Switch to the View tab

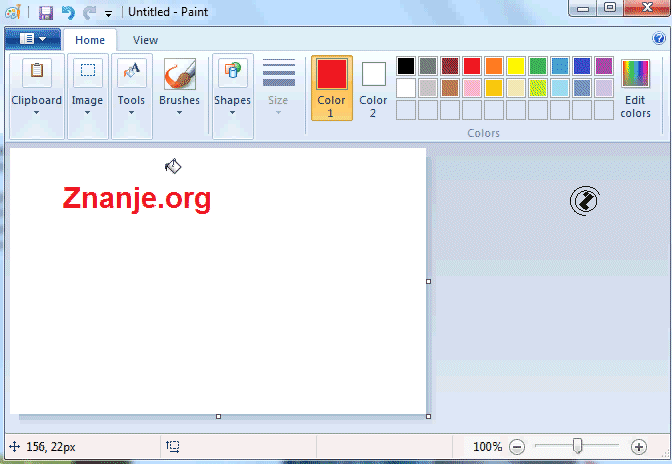click(x=145, y=40)
